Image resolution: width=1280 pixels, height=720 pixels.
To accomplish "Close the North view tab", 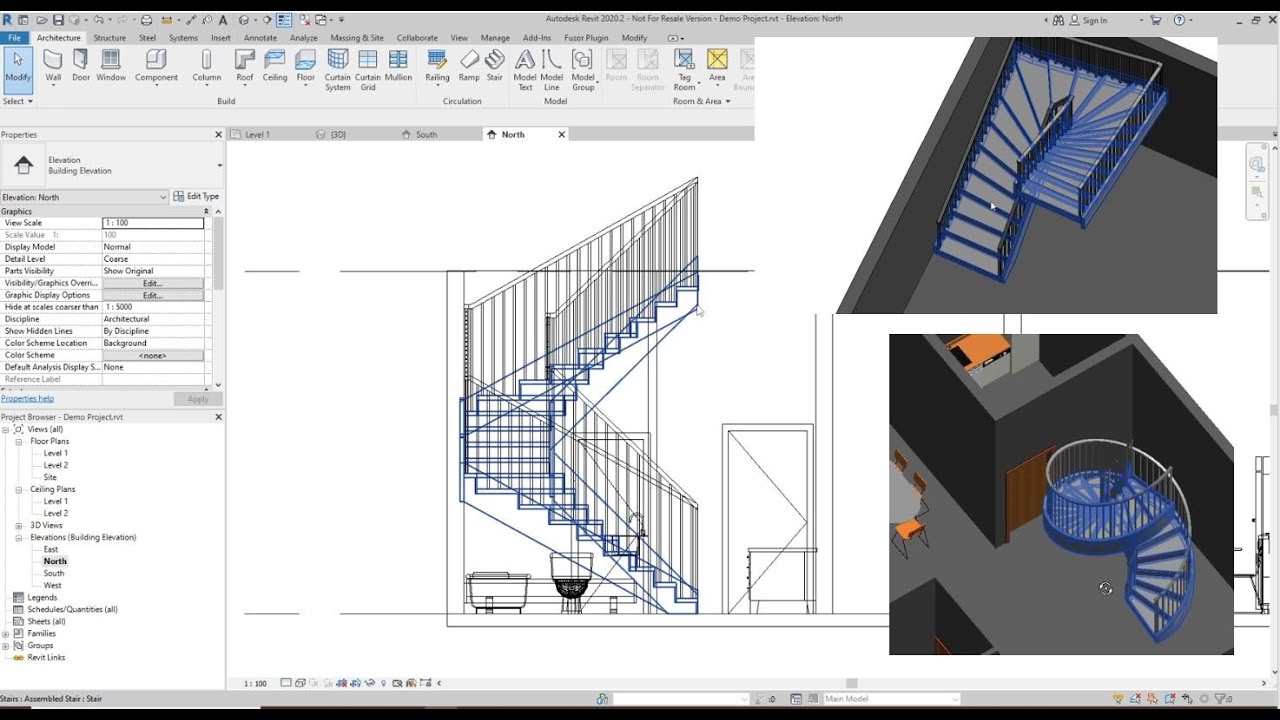I will coord(561,134).
